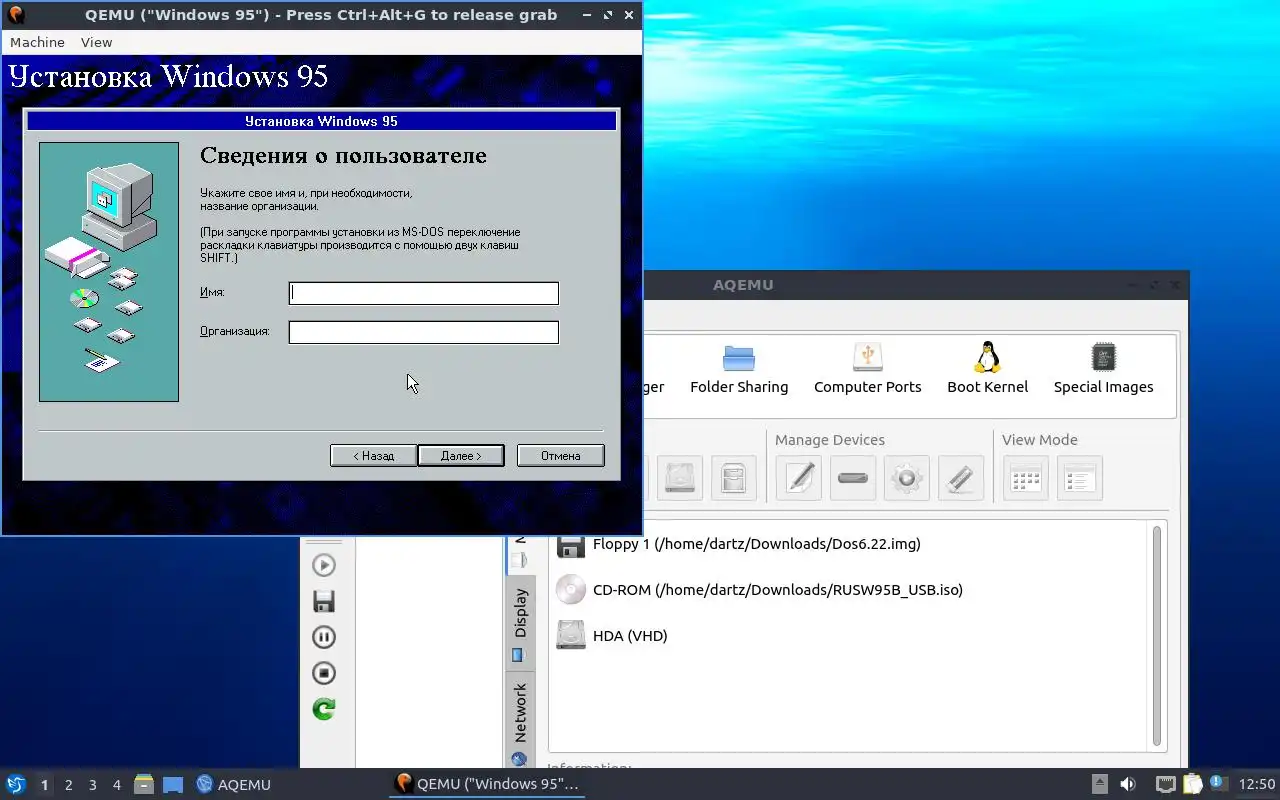Open the Display vertical tab in AQEMU
Screen dimensions: 1280x800
click(x=520, y=622)
